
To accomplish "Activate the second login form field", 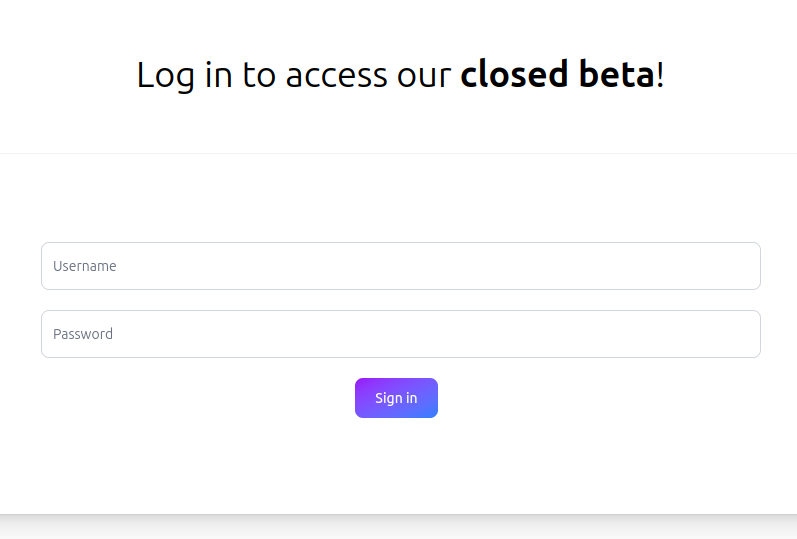I will click(x=400, y=334).
